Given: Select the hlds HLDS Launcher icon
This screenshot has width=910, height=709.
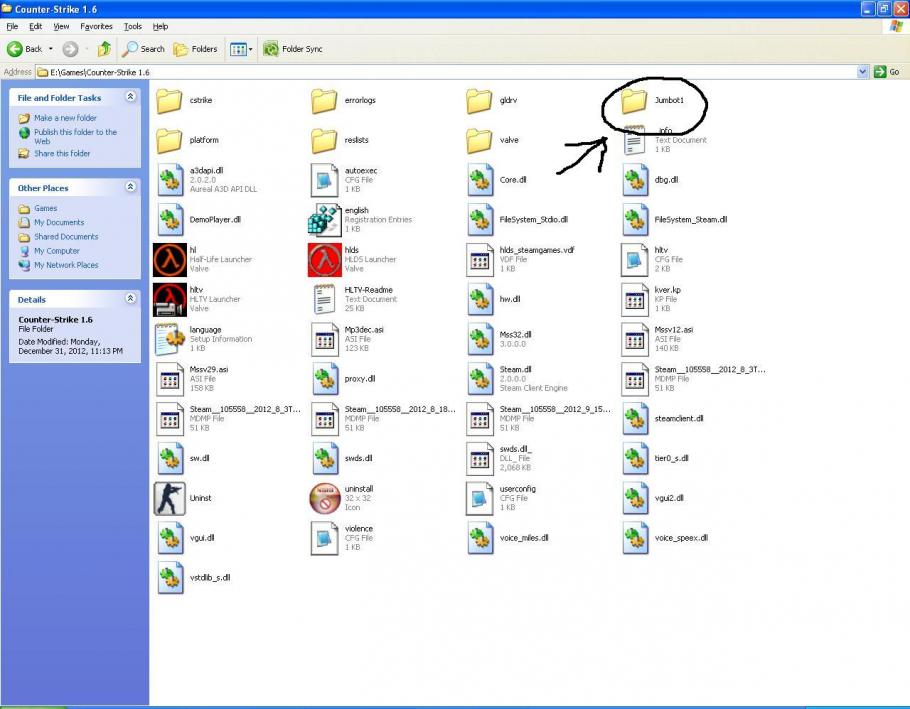Looking at the screenshot, I should tap(324, 260).
